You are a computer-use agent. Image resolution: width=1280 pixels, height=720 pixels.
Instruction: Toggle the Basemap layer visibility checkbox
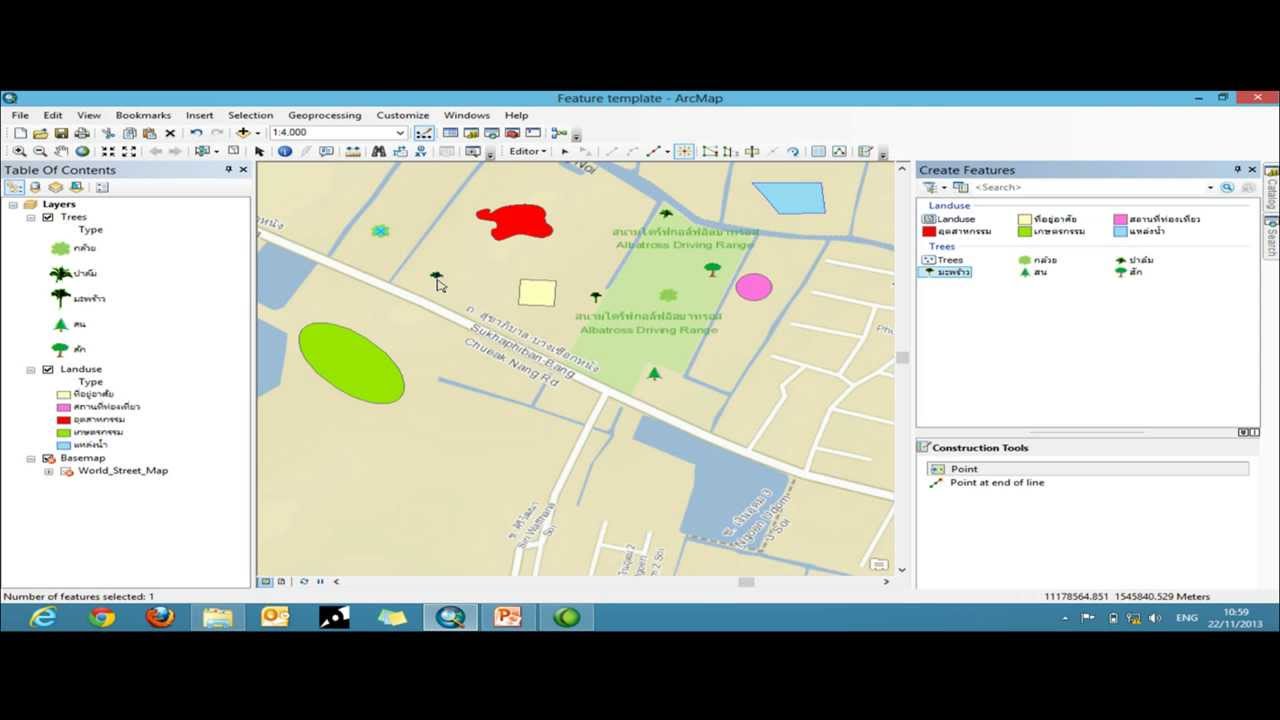[x=47, y=458]
